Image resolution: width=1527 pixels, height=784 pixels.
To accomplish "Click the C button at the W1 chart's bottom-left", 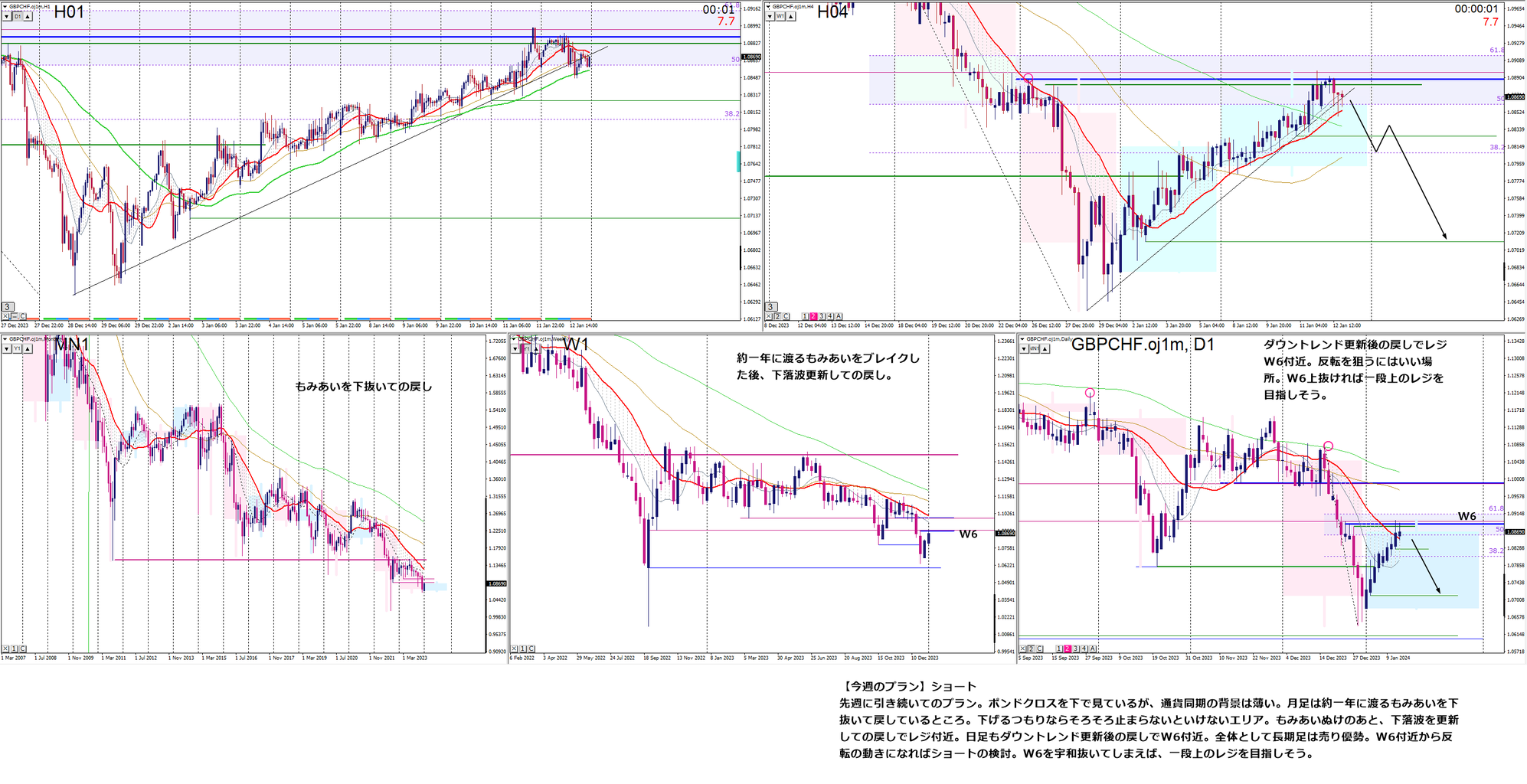I will (532, 648).
